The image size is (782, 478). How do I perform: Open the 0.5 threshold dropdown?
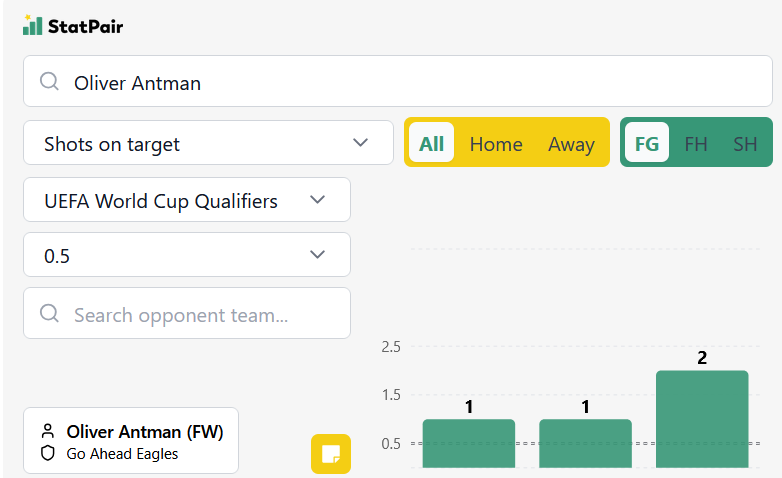(x=187, y=254)
